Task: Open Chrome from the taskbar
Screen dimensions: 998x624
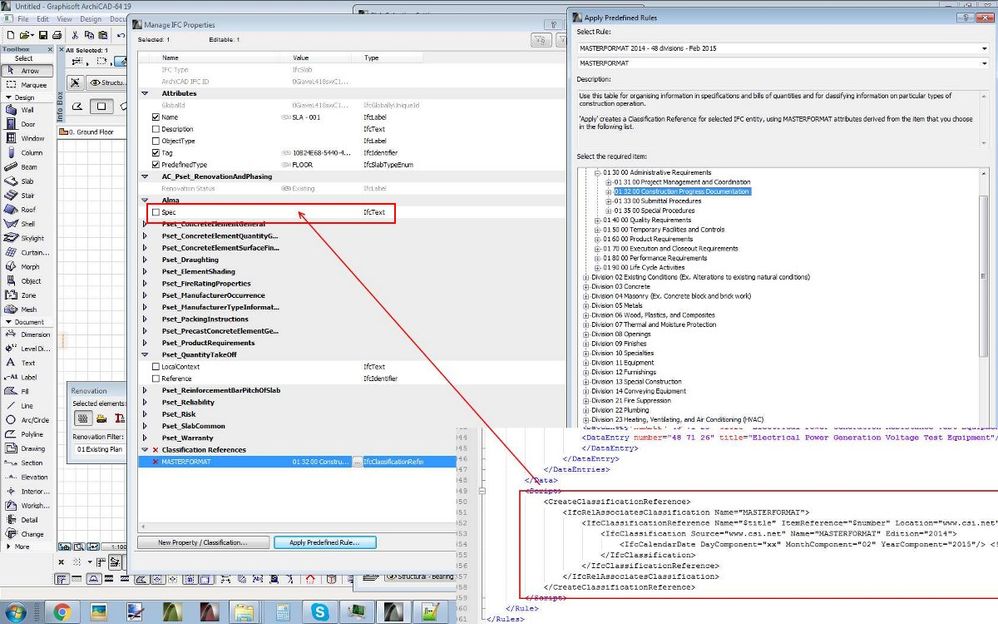Action: pos(62,613)
